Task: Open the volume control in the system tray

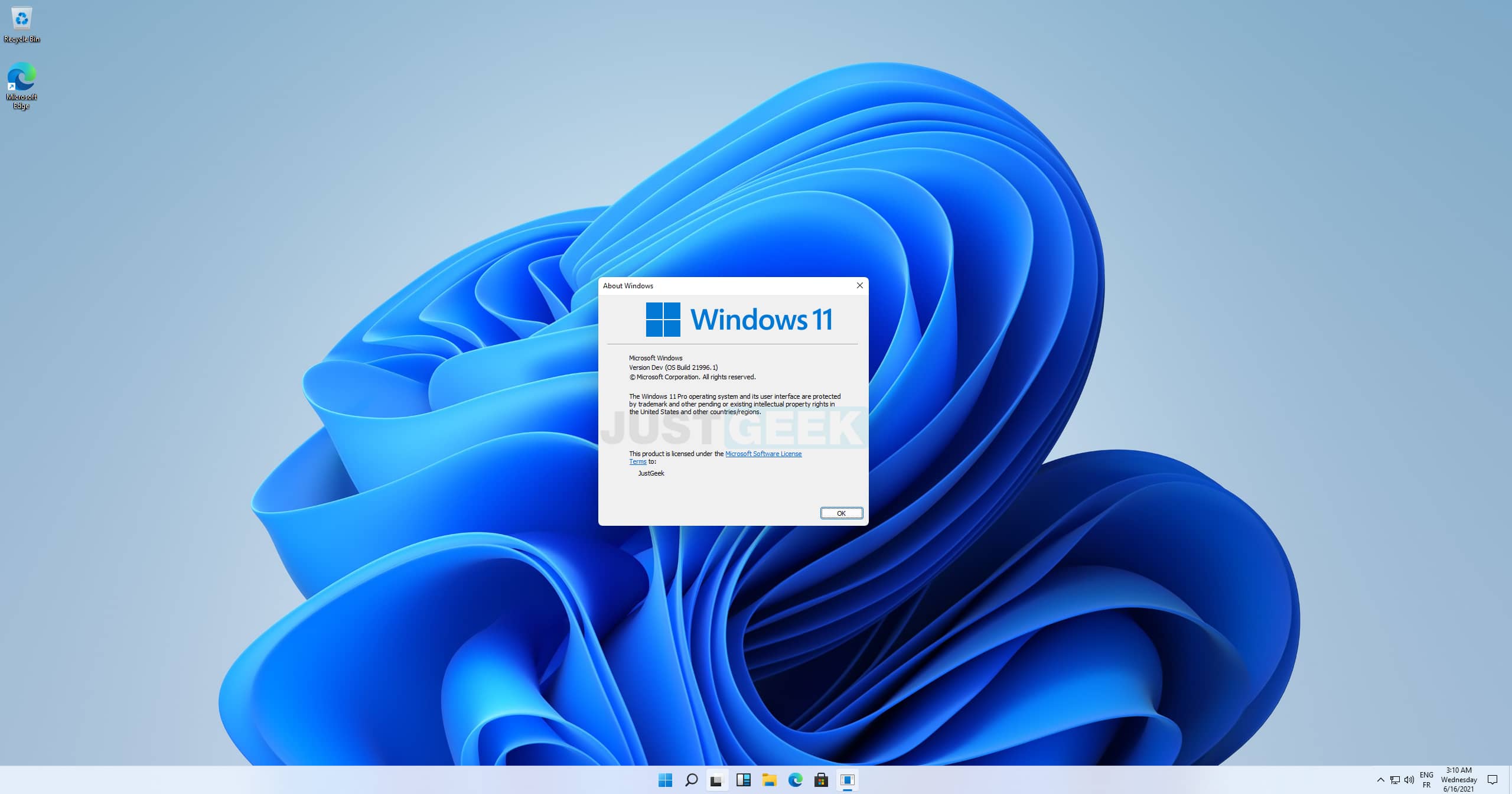Action: [x=1409, y=780]
